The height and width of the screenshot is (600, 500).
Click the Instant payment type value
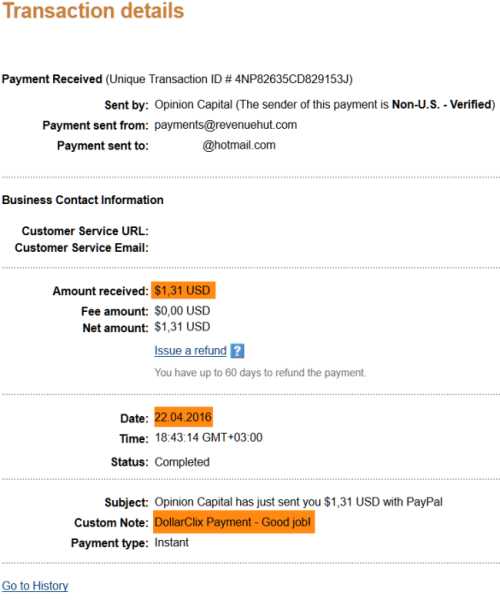click(171, 542)
